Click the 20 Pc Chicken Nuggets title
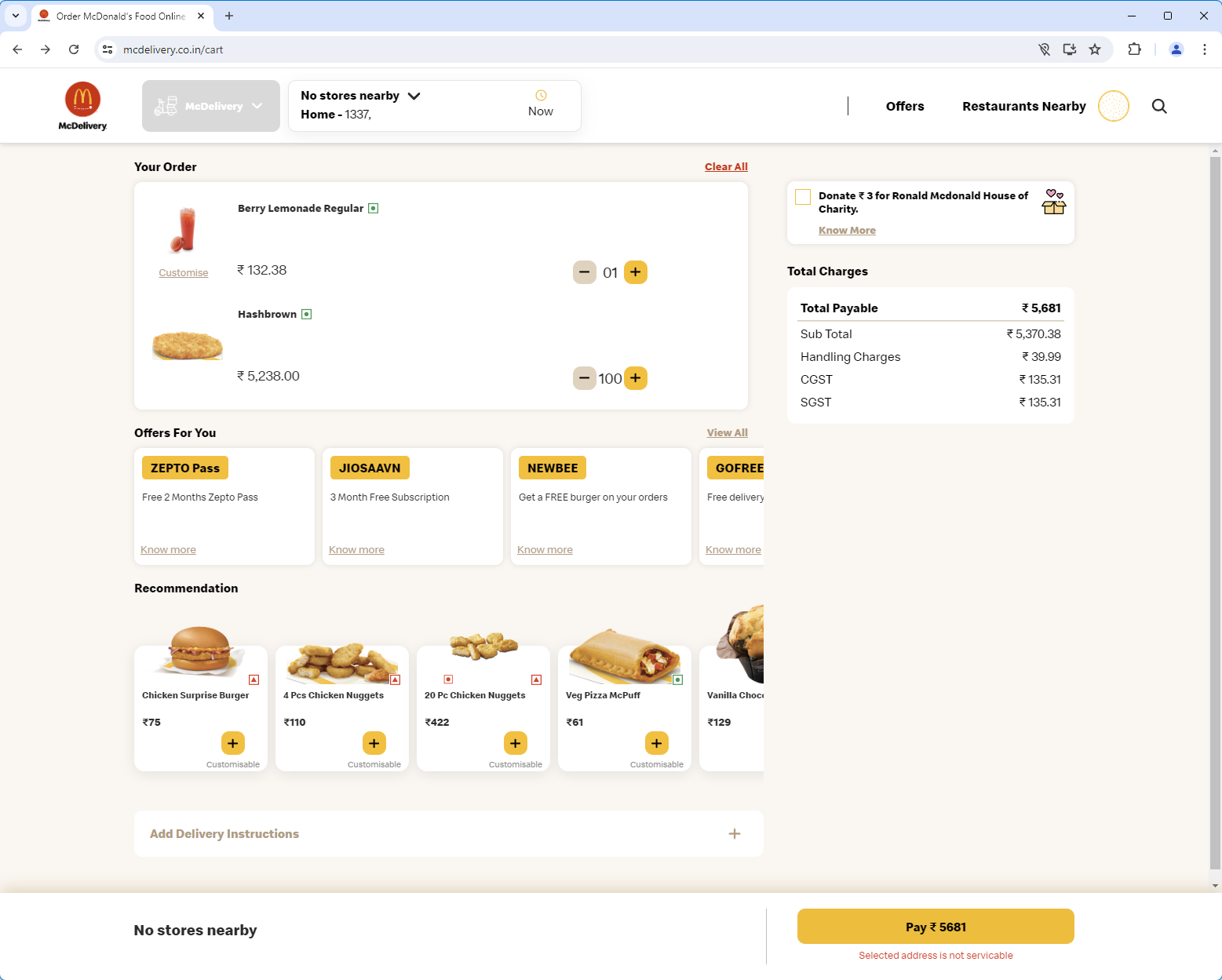The height and width of the screenshot is (980, 1222). tap(475, 695)
